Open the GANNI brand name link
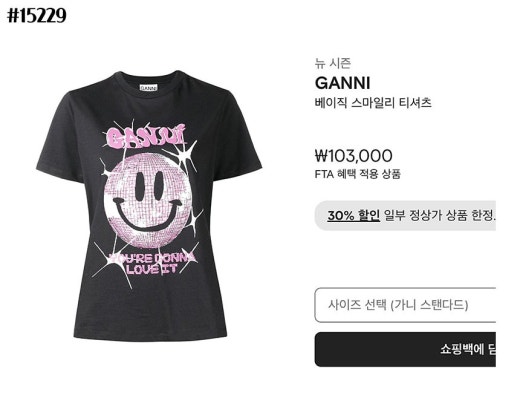Image resolution: width=520 pixels, height=418 pixels. [x=343, y=83]
